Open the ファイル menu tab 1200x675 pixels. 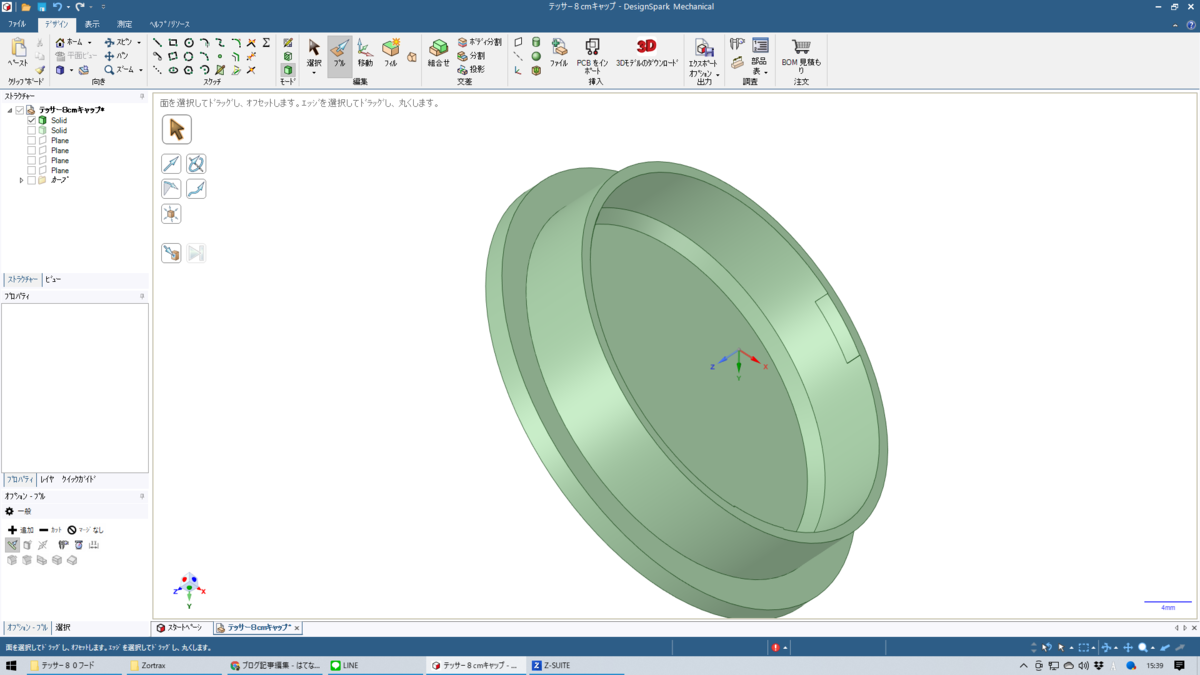tap(17, 24)
